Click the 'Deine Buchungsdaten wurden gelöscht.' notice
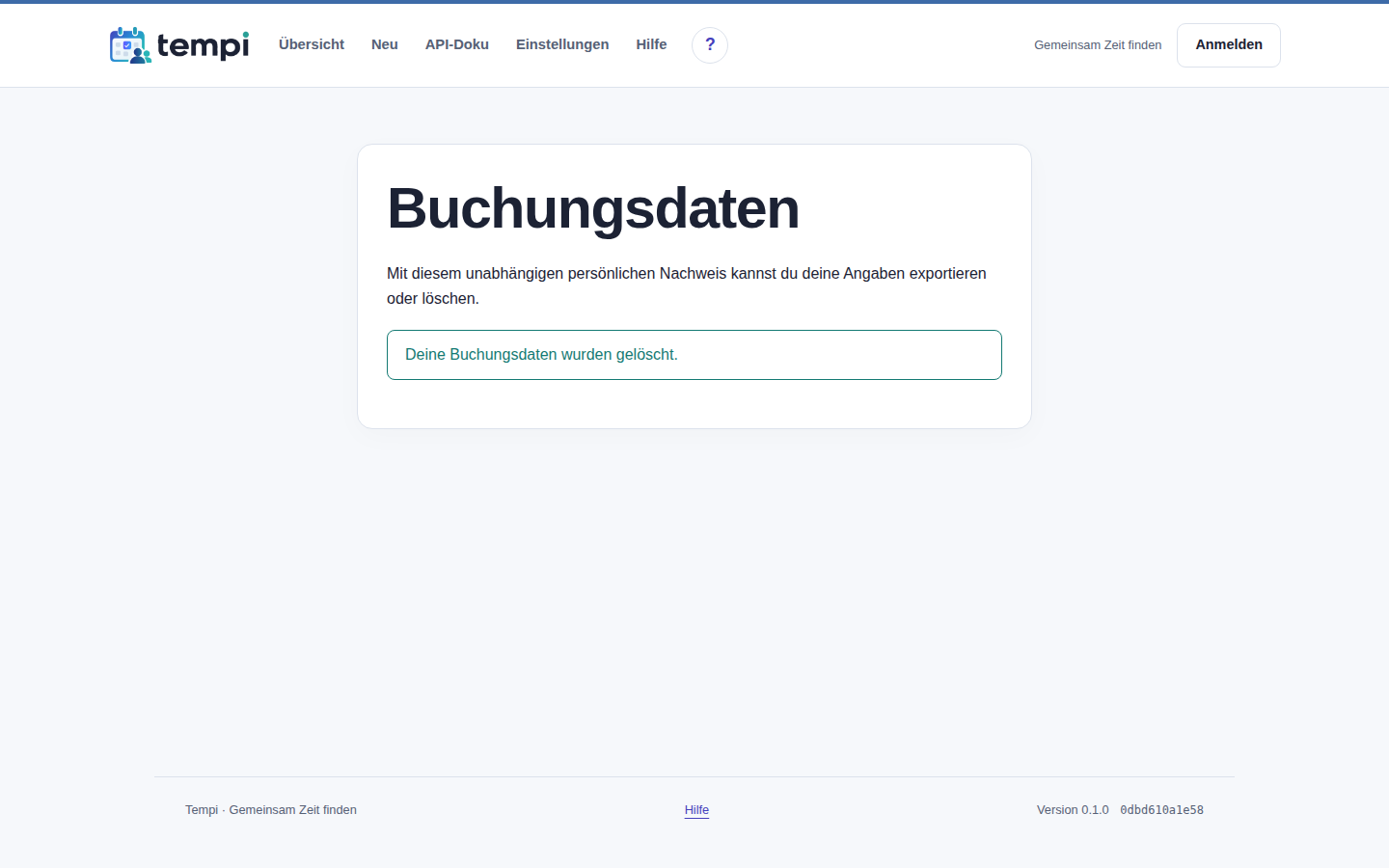This screenshot has width=1389, height=868. tap(694, 355)
